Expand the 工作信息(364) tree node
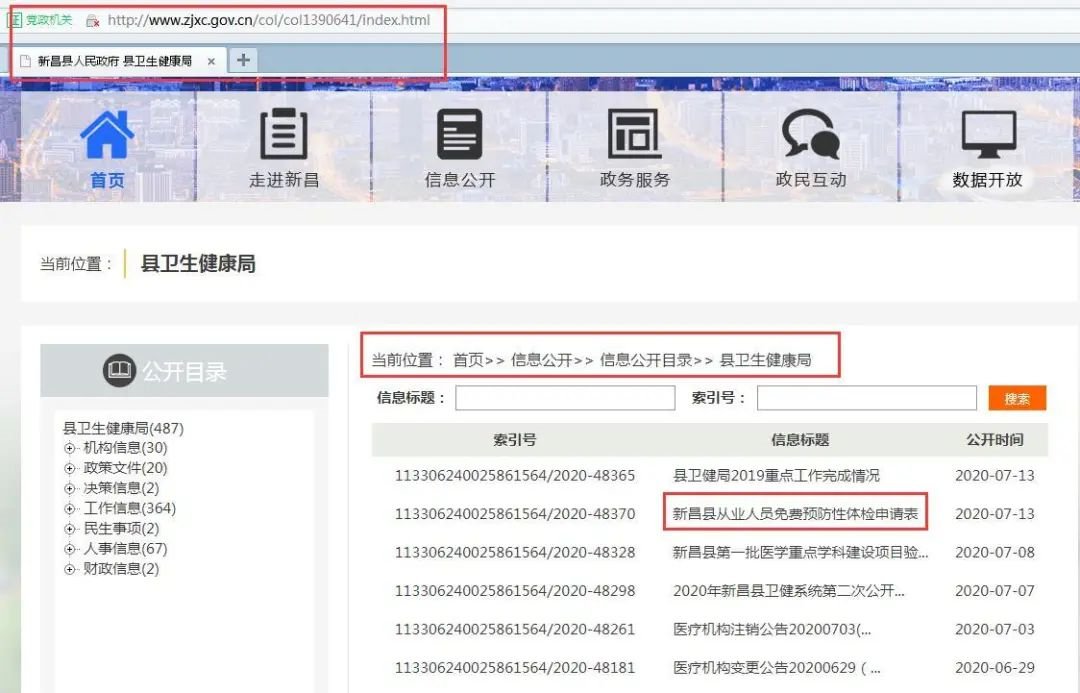 coord(70,509)
